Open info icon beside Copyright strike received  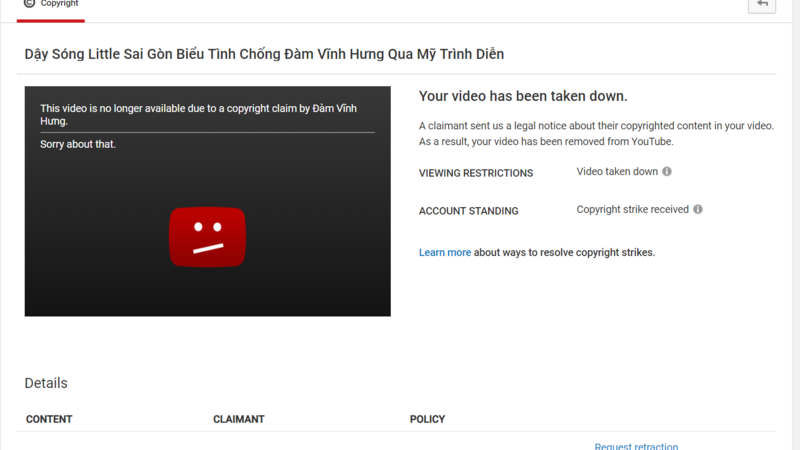point(698,209)
